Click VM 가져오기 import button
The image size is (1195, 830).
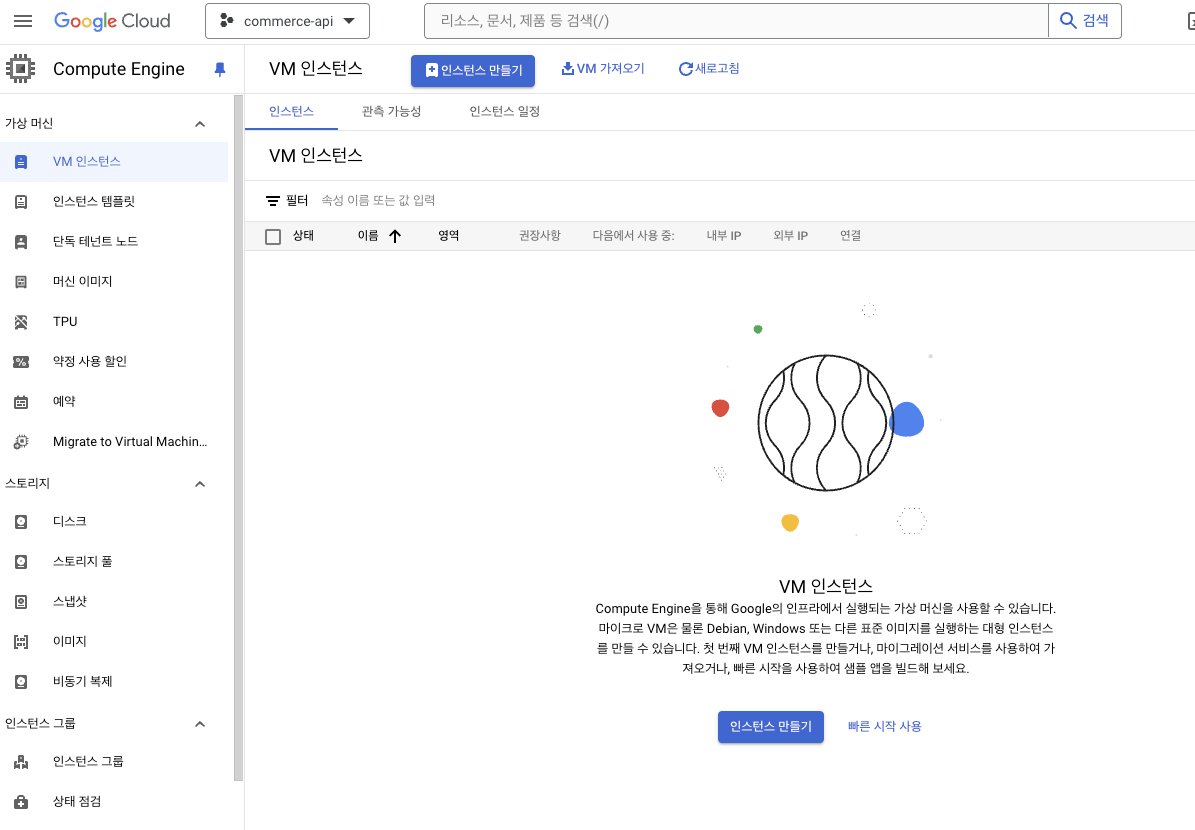pyautogui.click(x=603, y=69)
